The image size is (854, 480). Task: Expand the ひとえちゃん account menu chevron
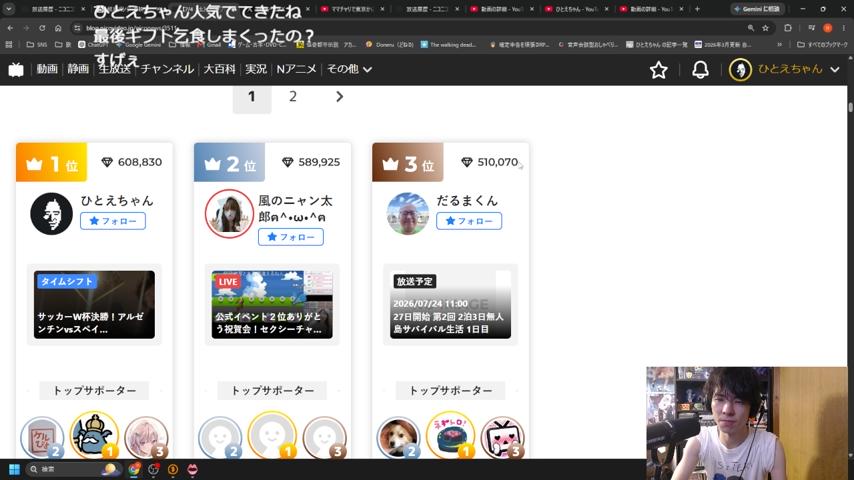(835, 70)
